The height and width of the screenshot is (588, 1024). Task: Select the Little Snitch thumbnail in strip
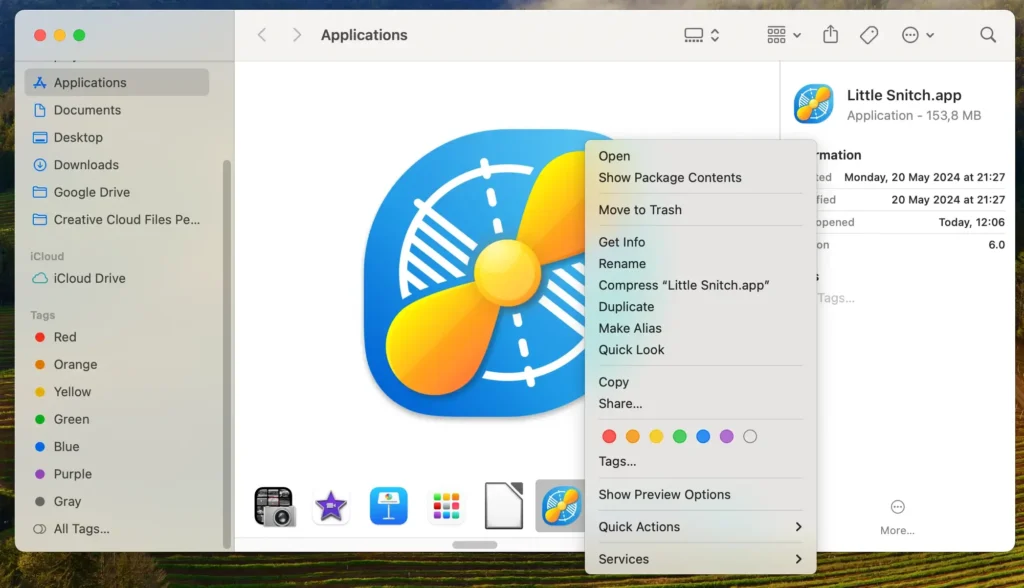point(560,506)
